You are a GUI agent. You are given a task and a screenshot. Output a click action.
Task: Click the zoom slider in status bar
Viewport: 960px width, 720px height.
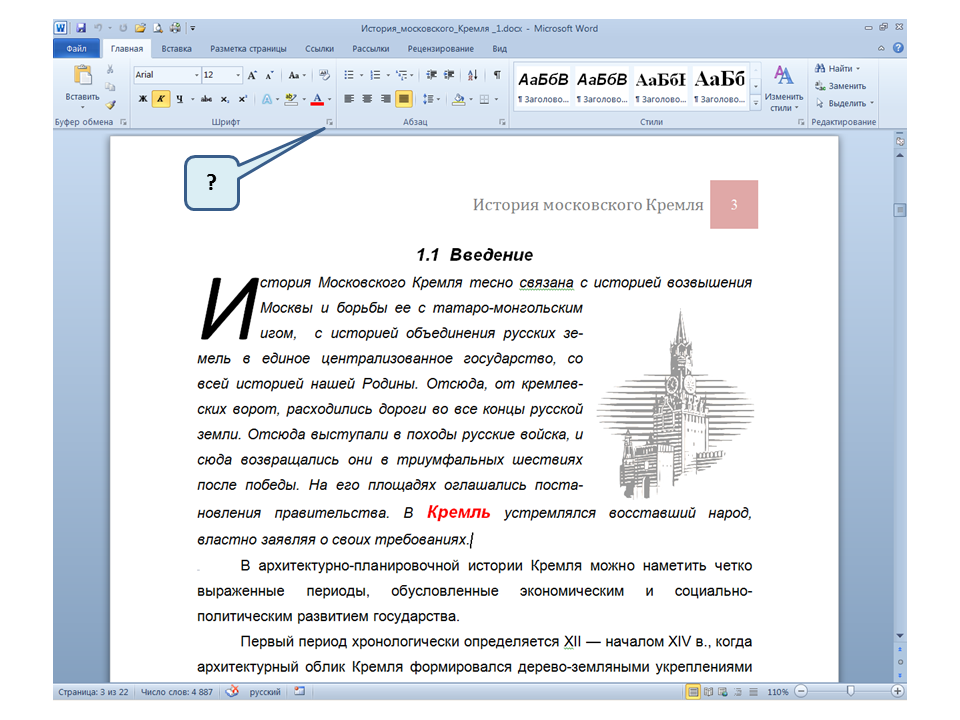pos(850,691)
